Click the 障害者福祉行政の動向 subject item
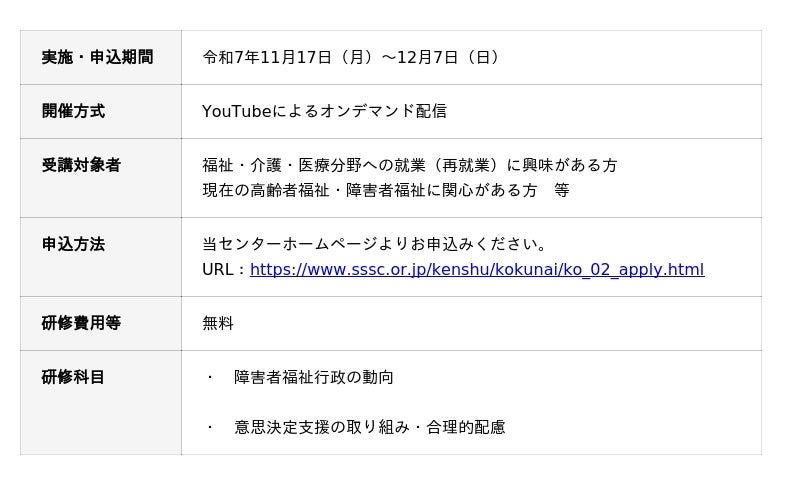The height and width of the screenshot is (485, 800). click(314, 377)
